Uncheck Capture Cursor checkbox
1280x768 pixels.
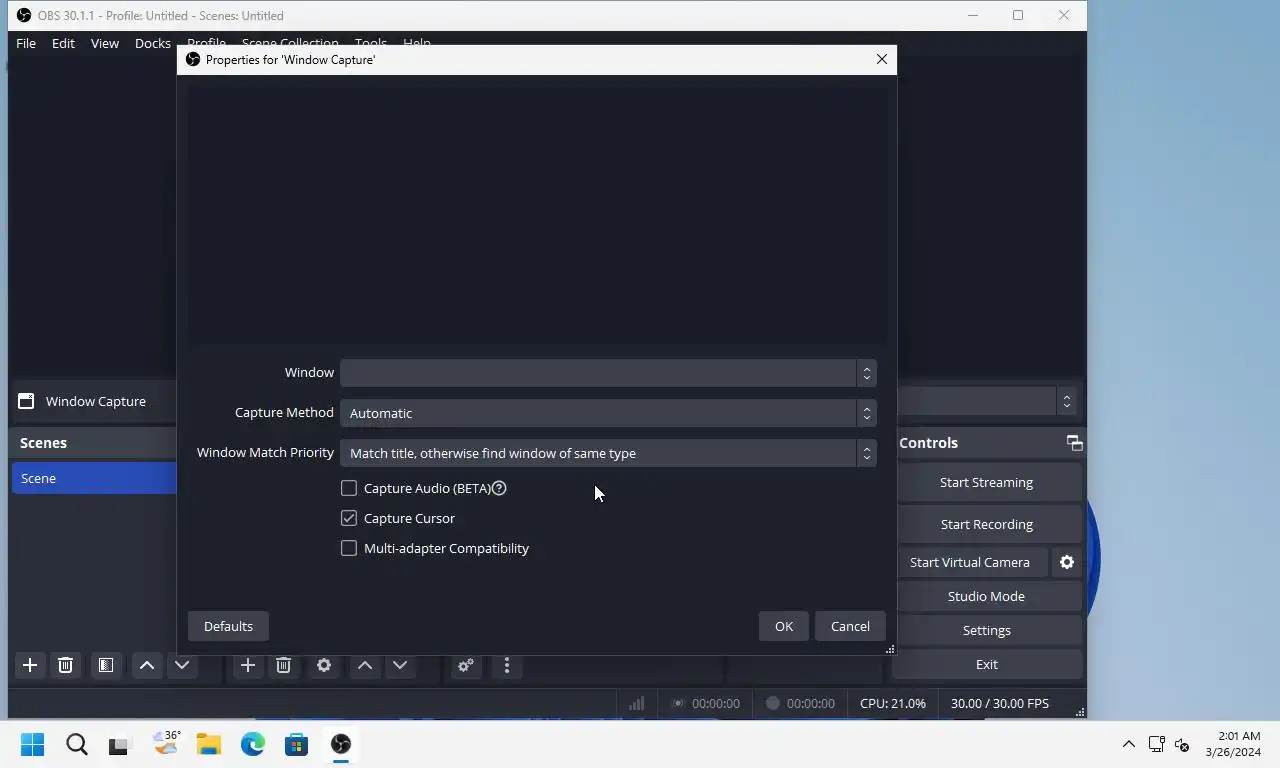tap(349, 518)
